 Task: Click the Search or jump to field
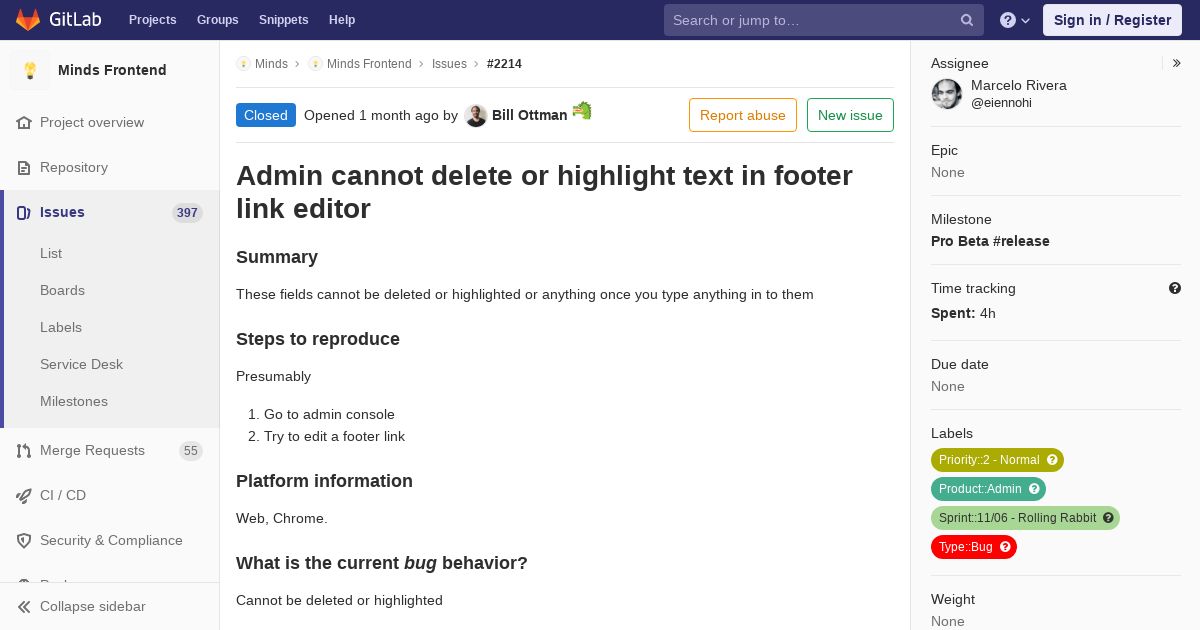[824, 20]
